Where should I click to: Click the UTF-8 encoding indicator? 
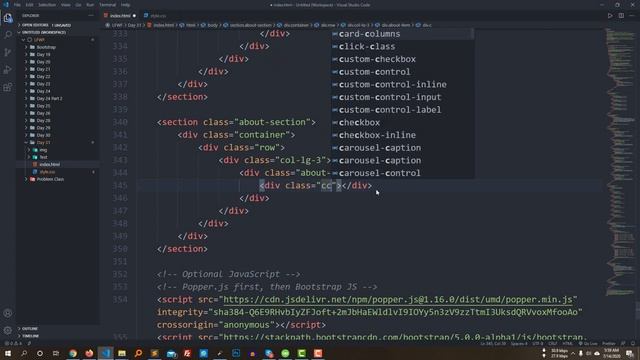538,344
